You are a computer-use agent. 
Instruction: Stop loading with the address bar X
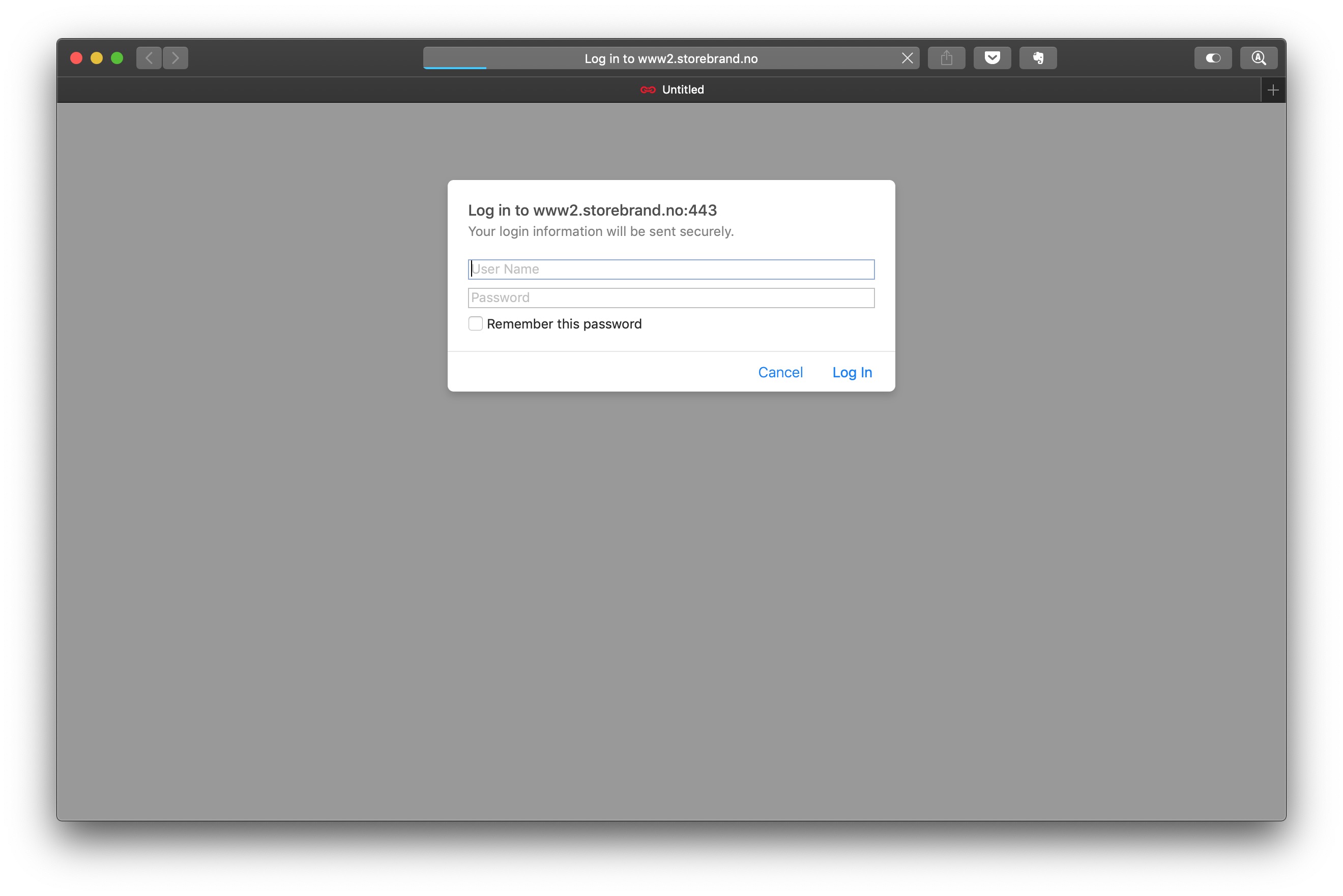point(907,57)
